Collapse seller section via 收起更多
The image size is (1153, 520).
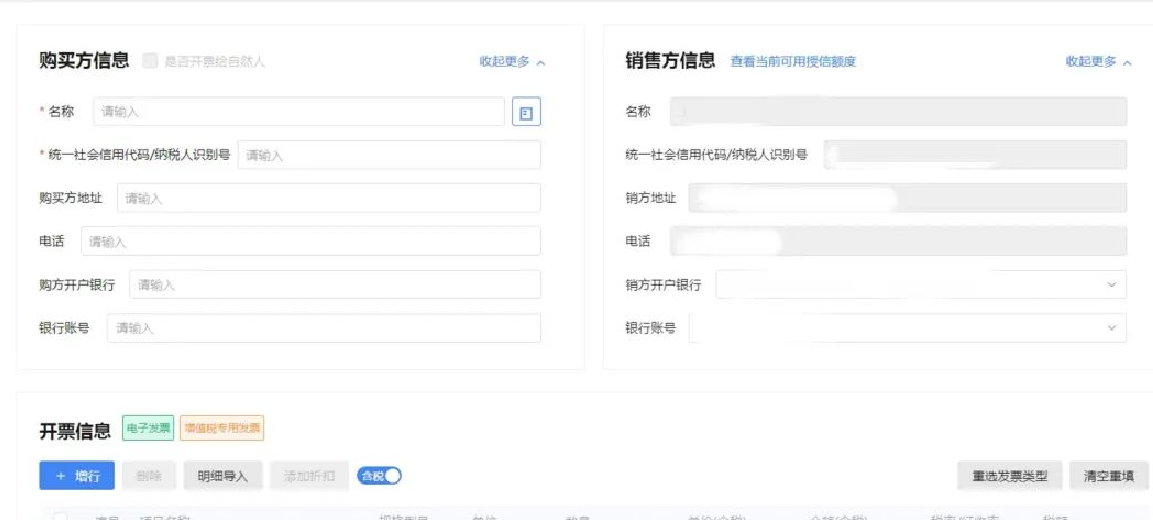(1098, 62)
